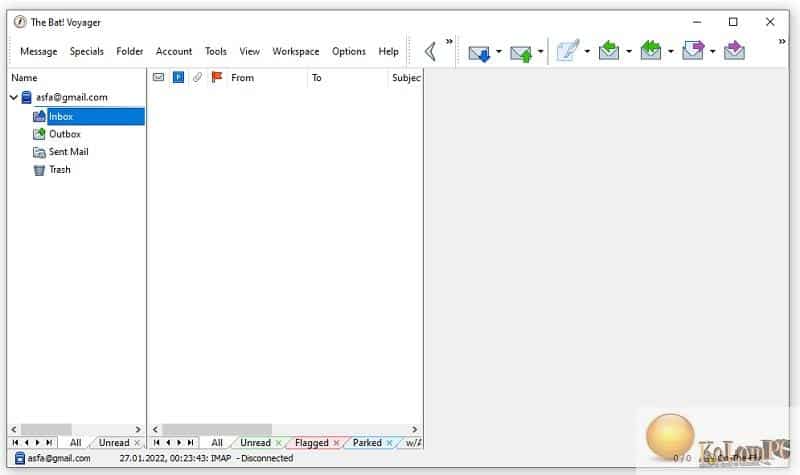
Task: Click message list scroll right arrow
Action: pos(415,429)
